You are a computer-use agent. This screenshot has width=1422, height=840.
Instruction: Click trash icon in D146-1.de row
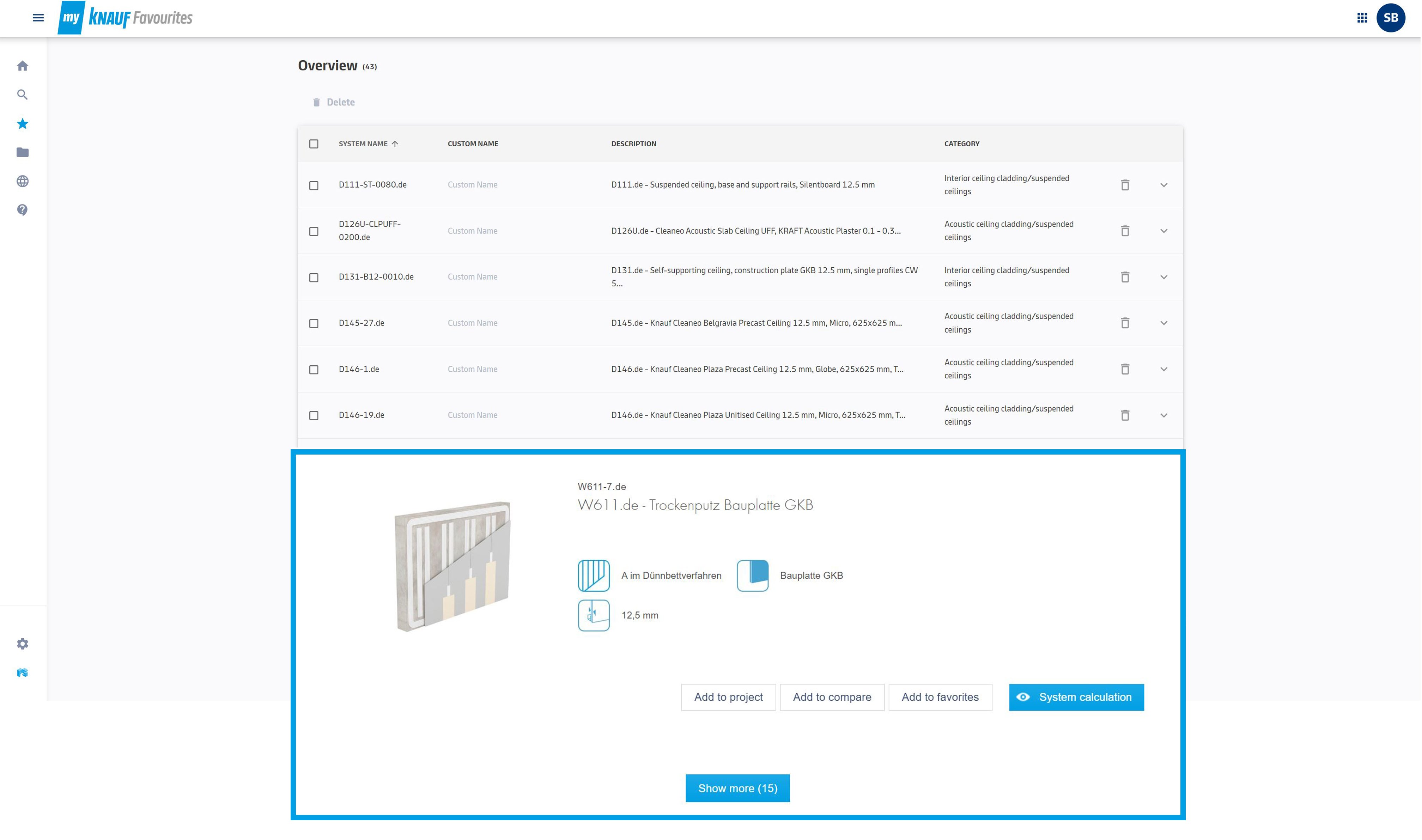tap(1125, 370)
